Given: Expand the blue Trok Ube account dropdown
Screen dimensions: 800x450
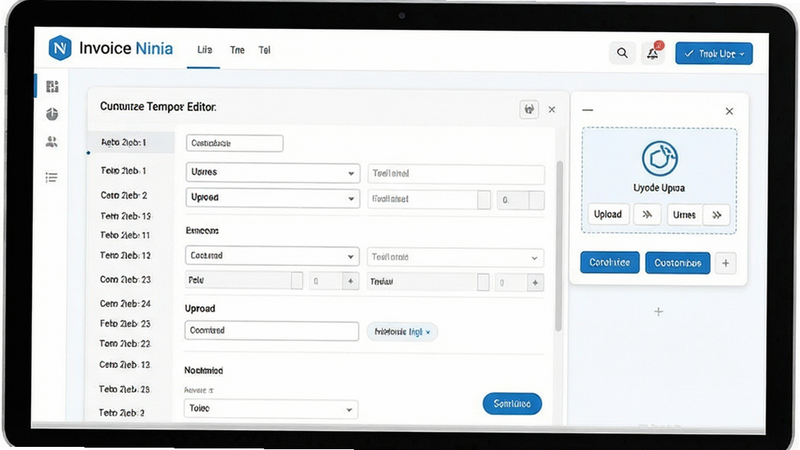Looking at the screenshot, I should point(714,54).
